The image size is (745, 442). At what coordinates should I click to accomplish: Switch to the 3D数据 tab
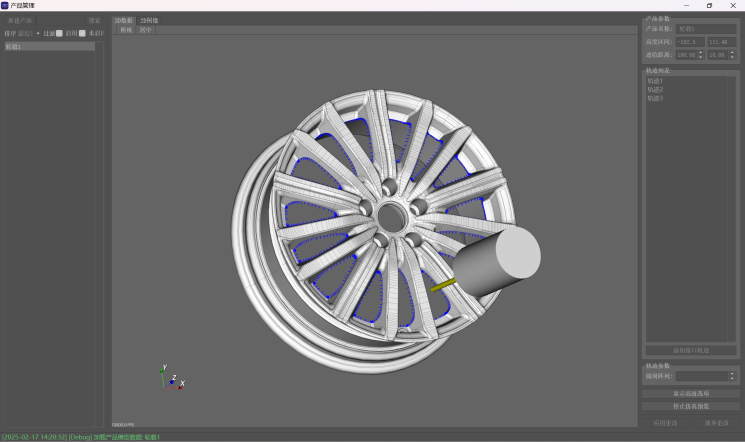[124, 20]
